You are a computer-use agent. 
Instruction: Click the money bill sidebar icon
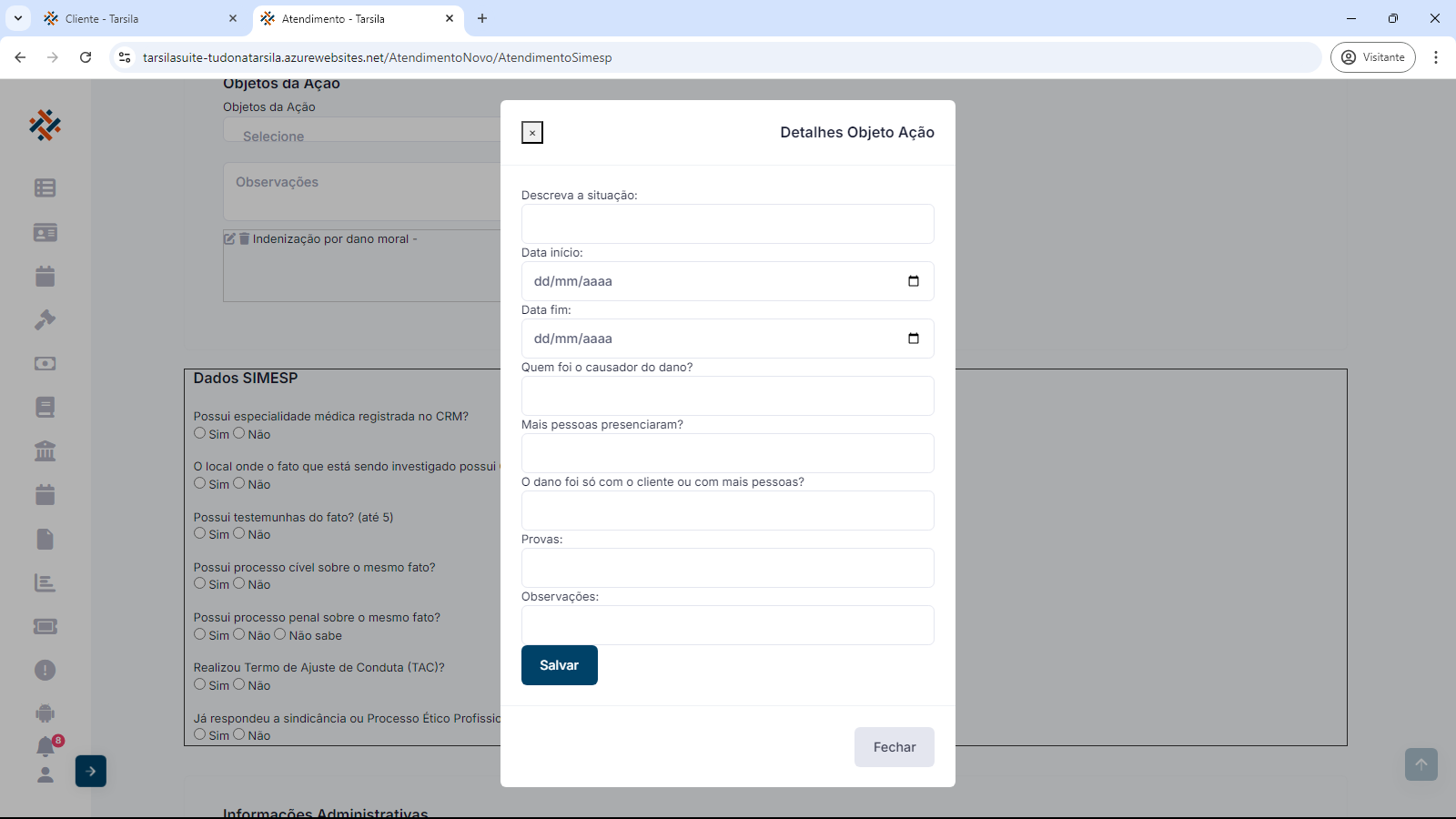(45, 363)
